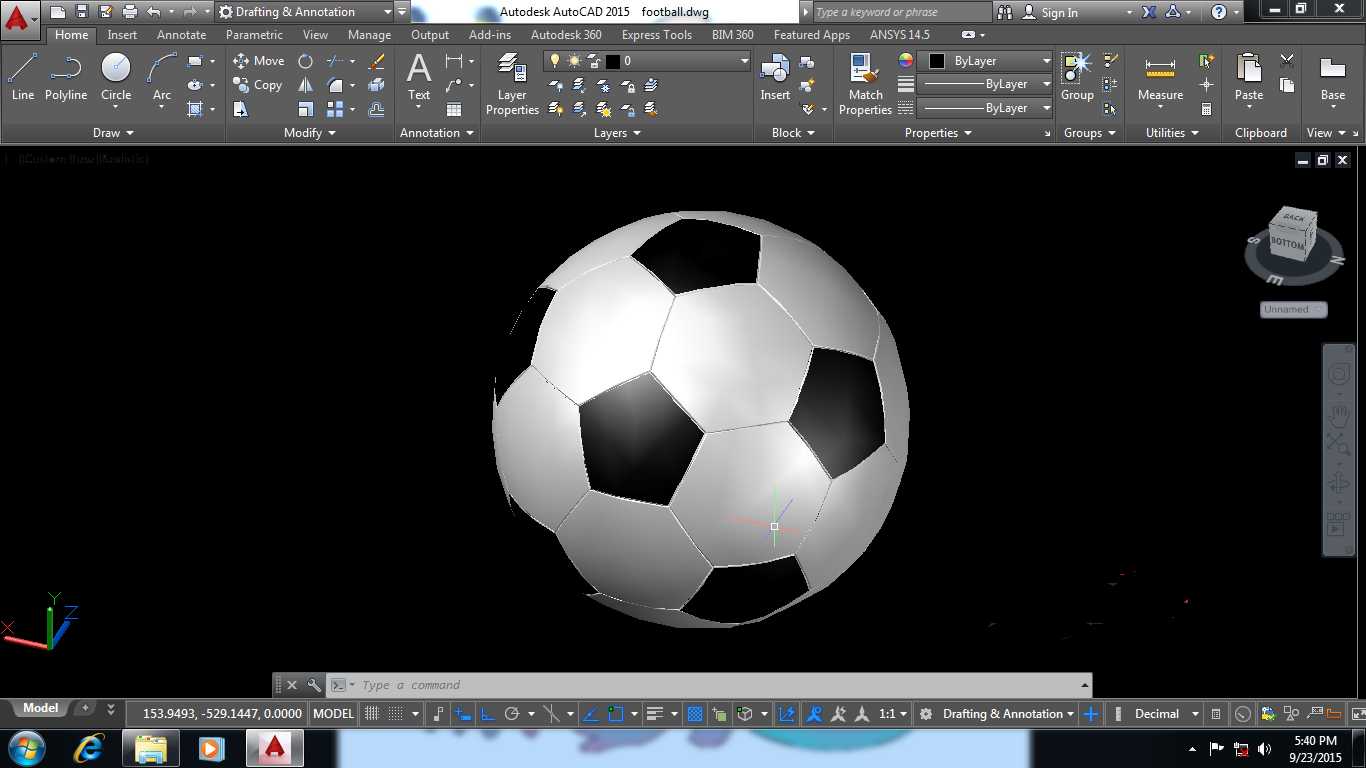Select the Circle drawing tool
Viewport: 1366px width, 768px height.
tap(116, 77)
